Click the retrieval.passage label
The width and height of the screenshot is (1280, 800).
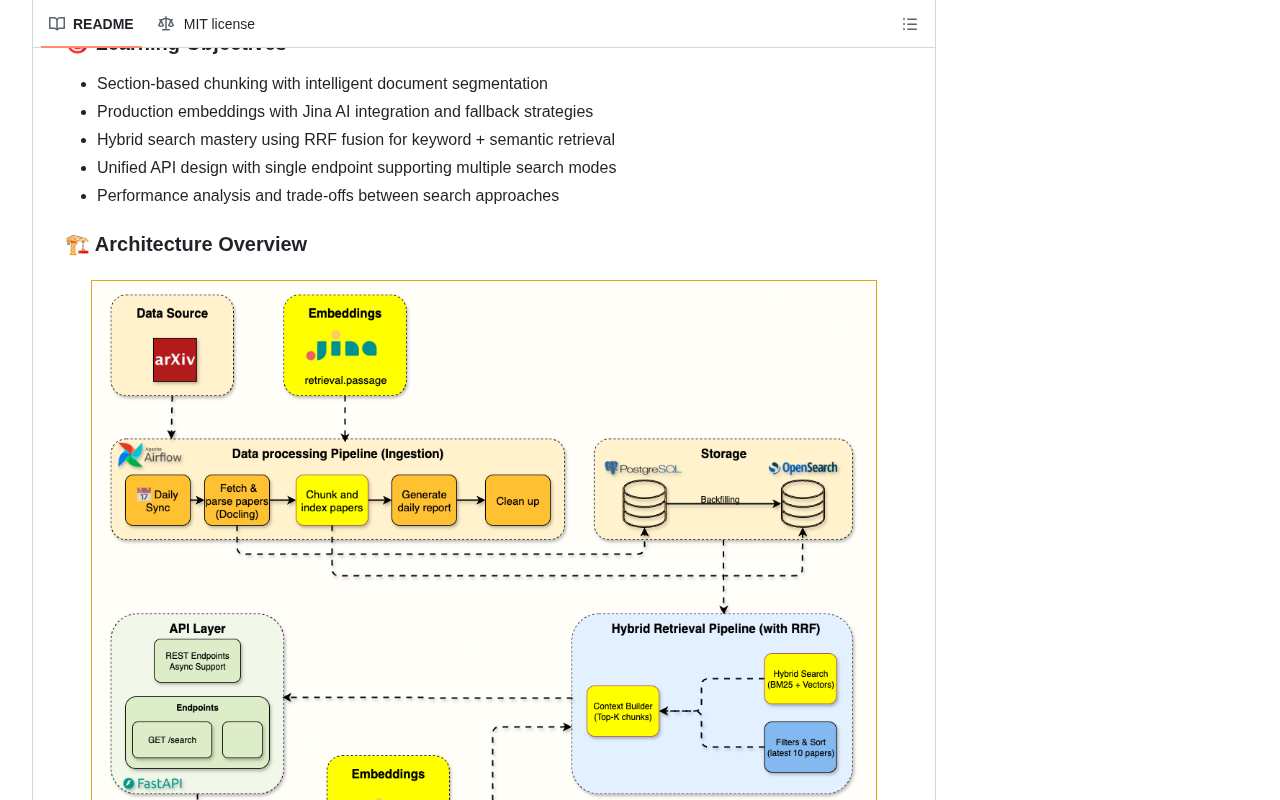[346, 381]
